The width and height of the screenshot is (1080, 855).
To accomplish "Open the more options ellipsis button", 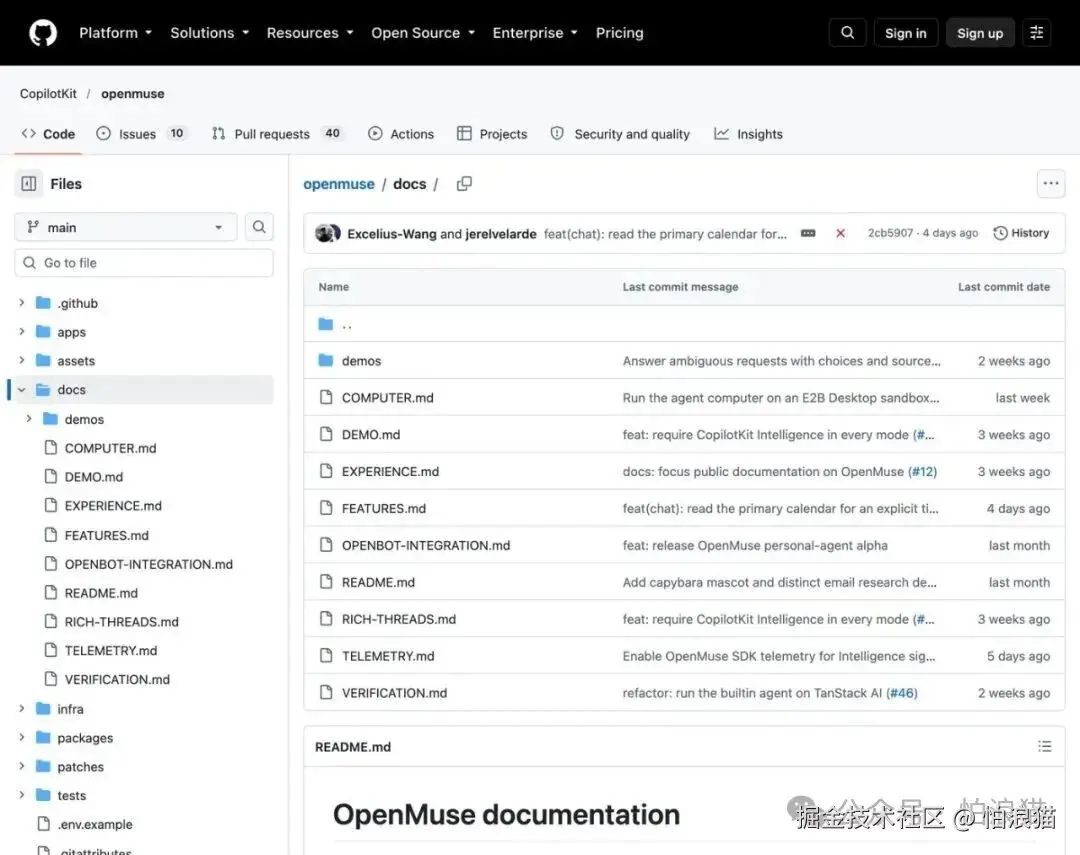I will point(1050,183).
